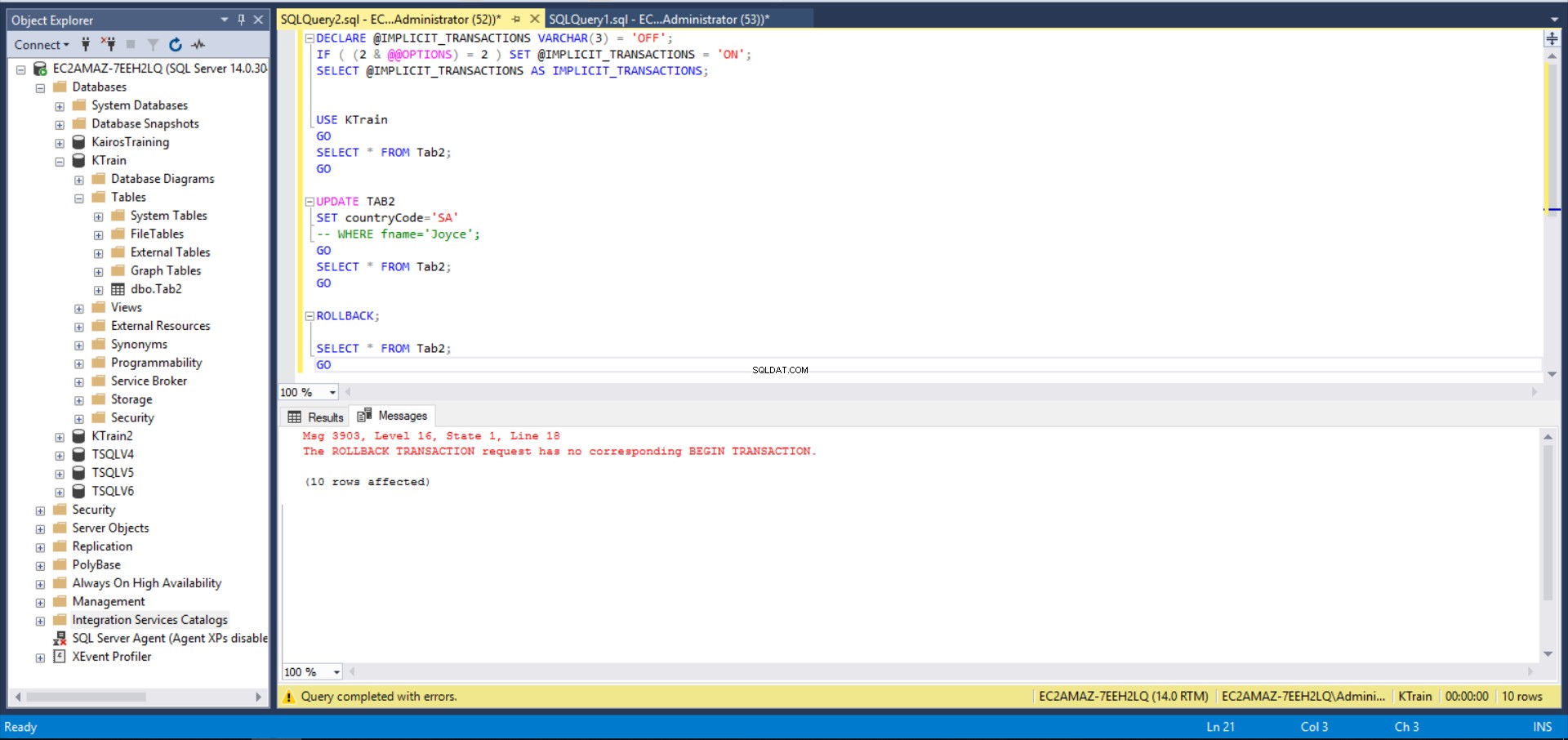
Task: Open the document tab list dropdown arrow
Action: (1554, 20)
